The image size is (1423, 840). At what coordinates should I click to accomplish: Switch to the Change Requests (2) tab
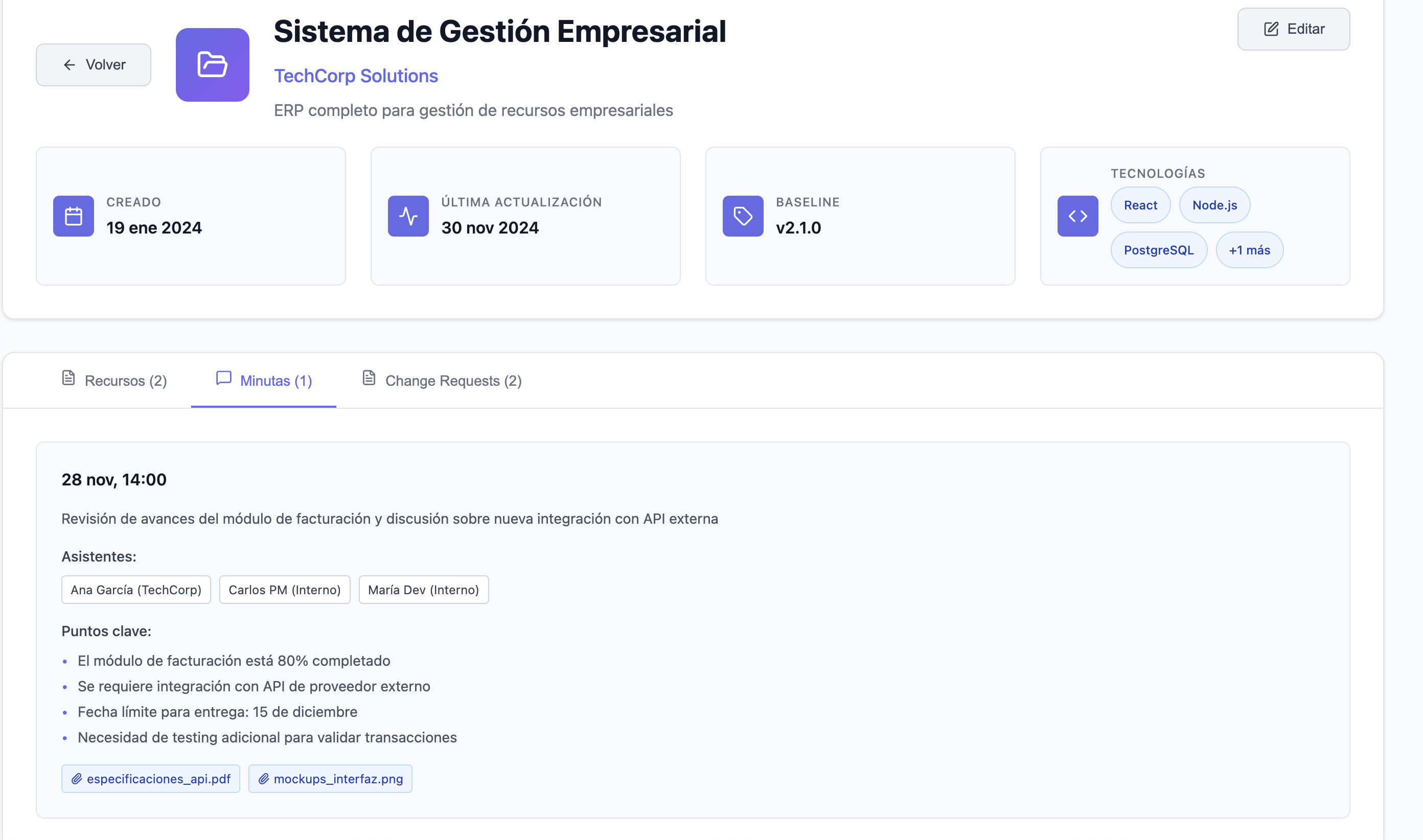click(453, 380)
